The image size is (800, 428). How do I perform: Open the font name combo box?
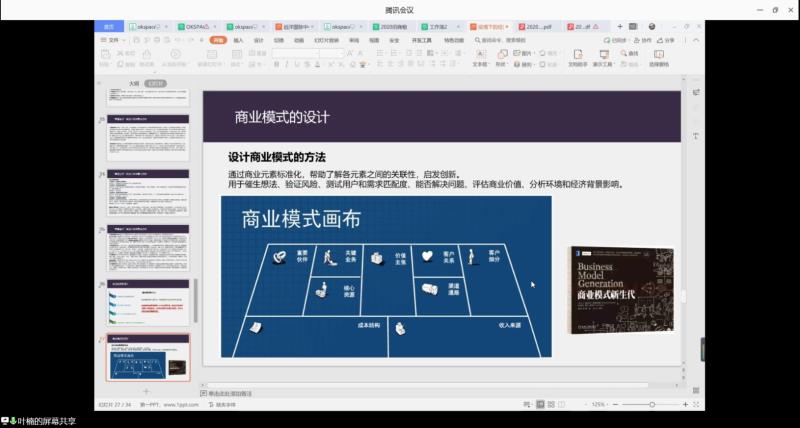(300, 52)
